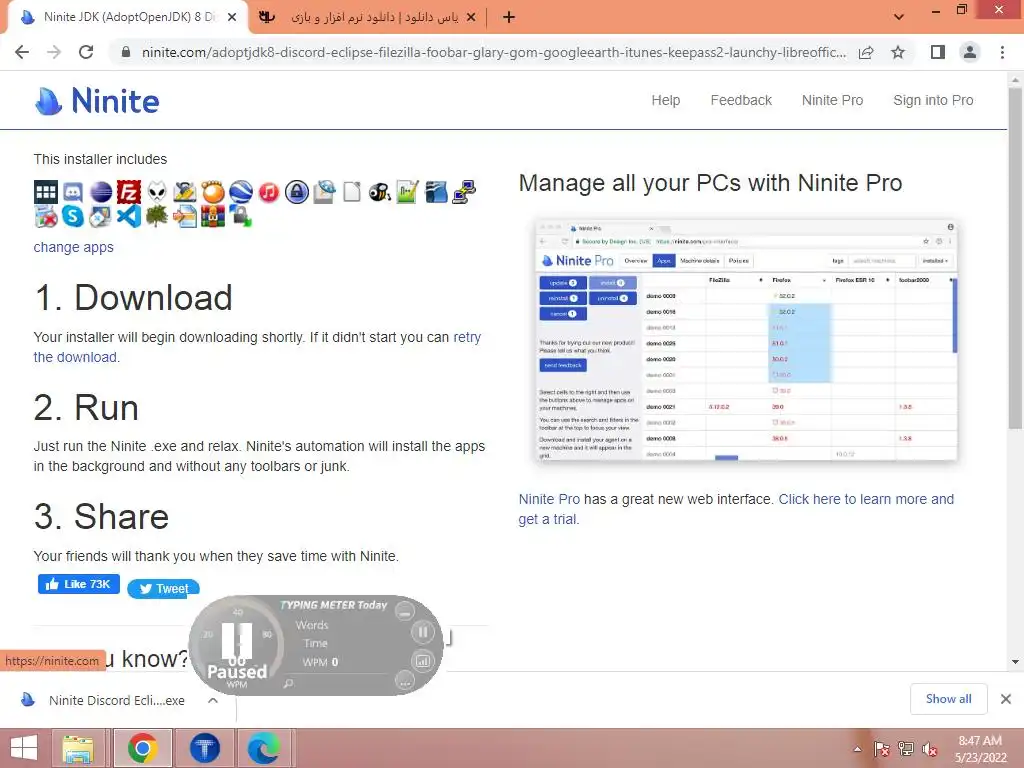1024x768 pixels.
Task: Open Chrome three-dot menu
Action: click(x=1002, y=52)
